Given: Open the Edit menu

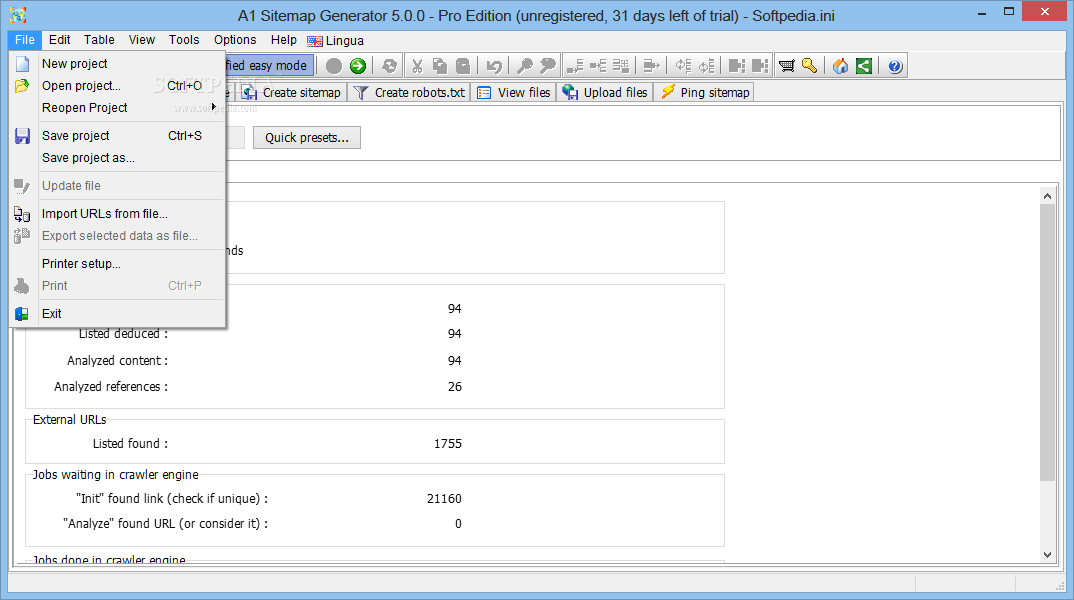Looking at the screenshot, I should (x=60, y=40).
